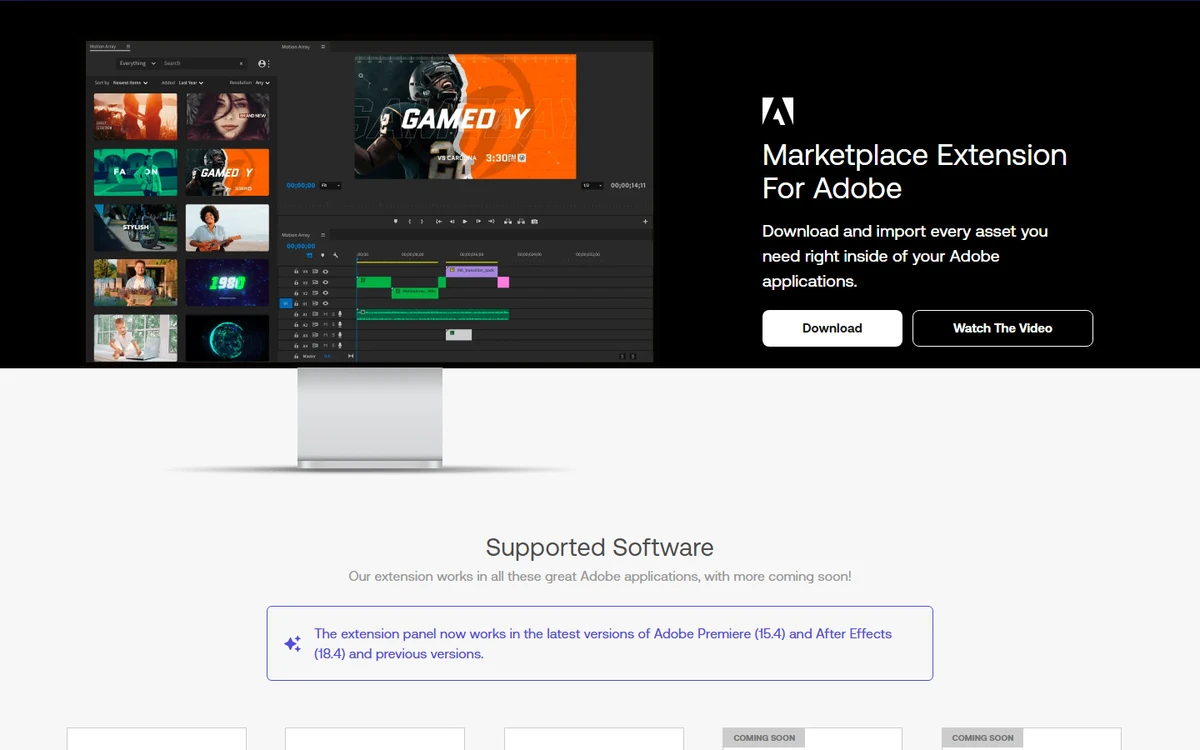Export a frame with the camera icon
Screen dimensions: 1200x750
(x=534, y=221)
